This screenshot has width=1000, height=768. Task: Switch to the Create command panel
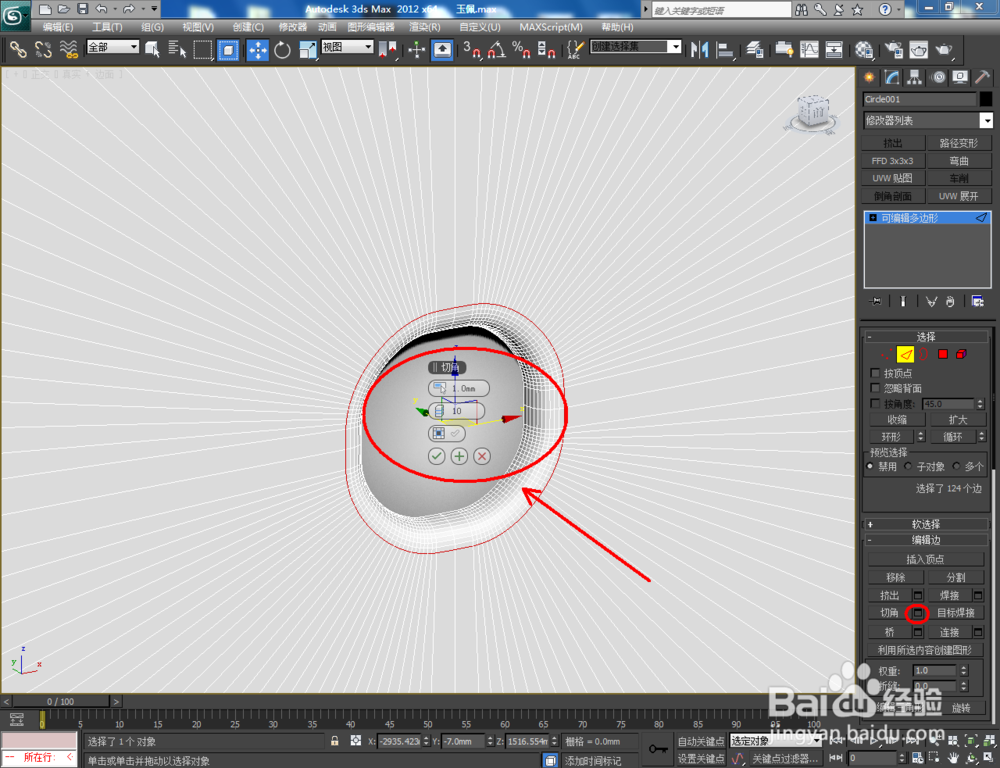(869, 77)
